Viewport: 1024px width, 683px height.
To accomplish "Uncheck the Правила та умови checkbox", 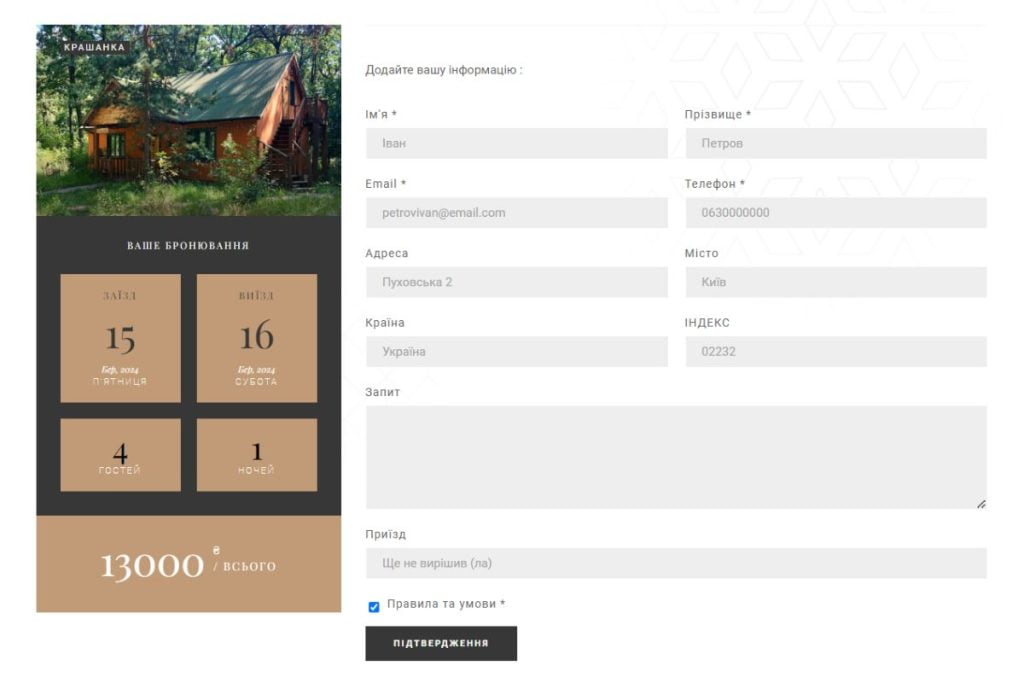I will (x=374, y=606).
